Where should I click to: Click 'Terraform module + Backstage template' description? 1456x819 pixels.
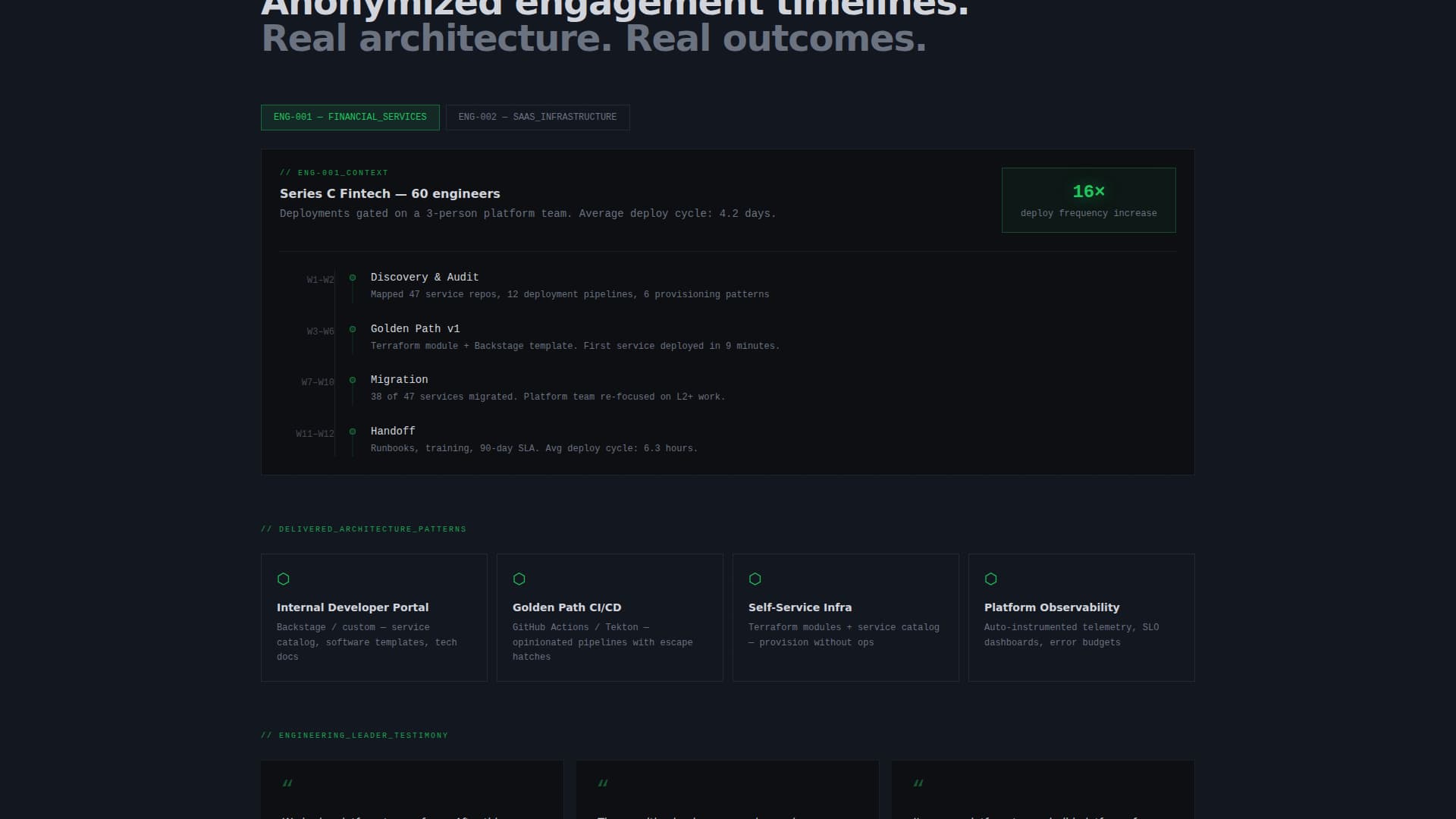[x=575, y=346]
